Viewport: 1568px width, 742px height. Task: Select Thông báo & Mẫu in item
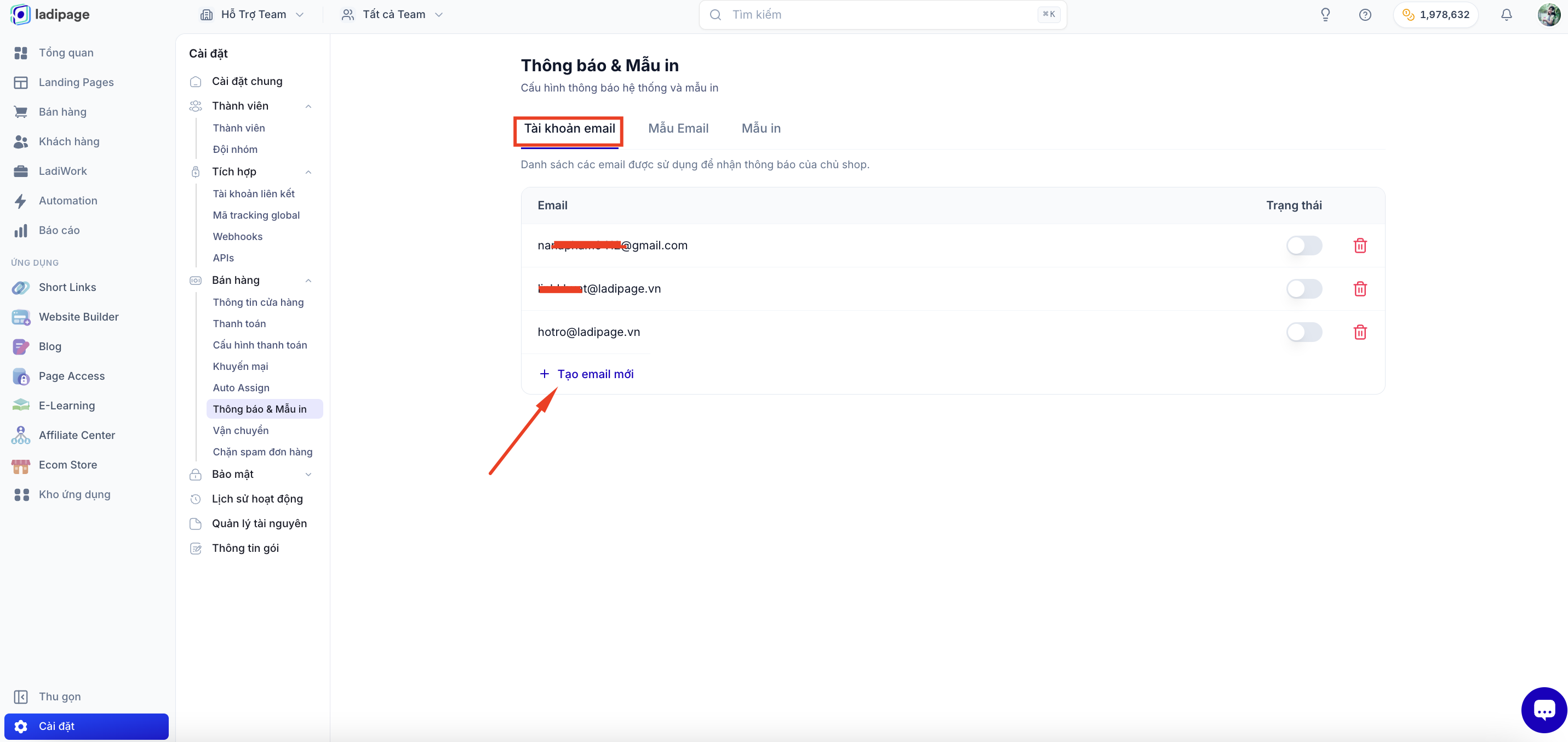coord(264,409)
